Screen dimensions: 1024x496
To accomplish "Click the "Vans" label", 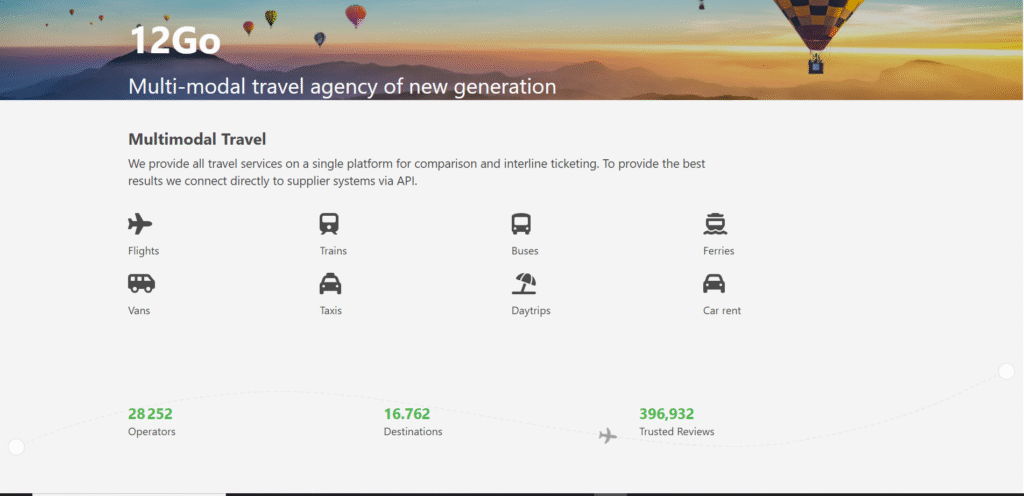I will click(x=139, y=311).
